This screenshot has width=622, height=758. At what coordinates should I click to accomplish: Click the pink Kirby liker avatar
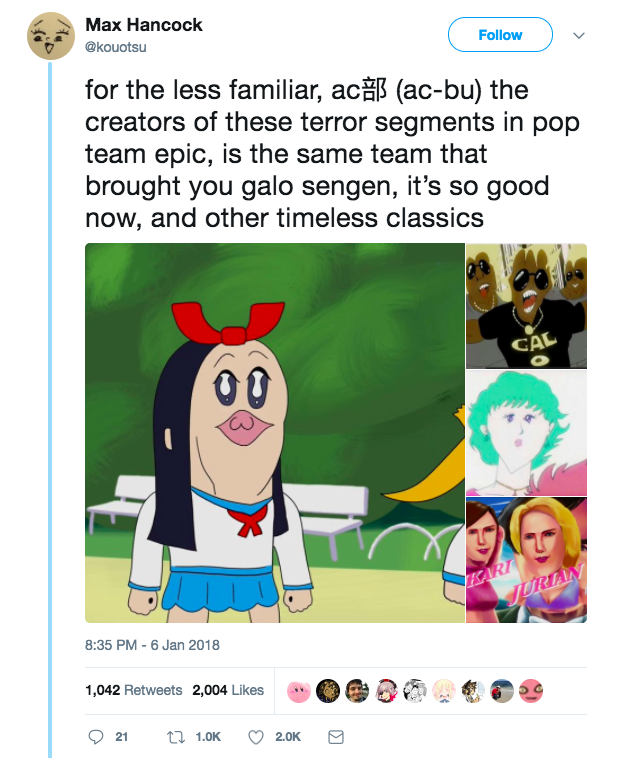coord(298,690)
